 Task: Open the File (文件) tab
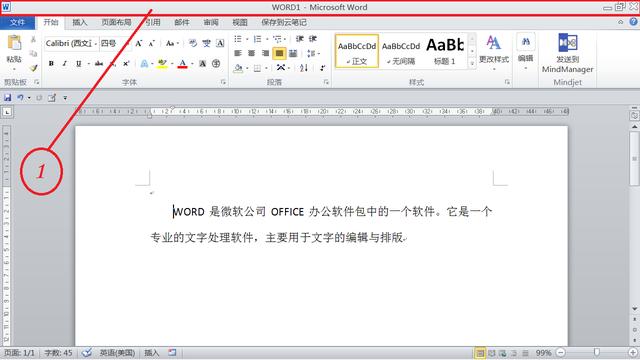click(17, 22)
